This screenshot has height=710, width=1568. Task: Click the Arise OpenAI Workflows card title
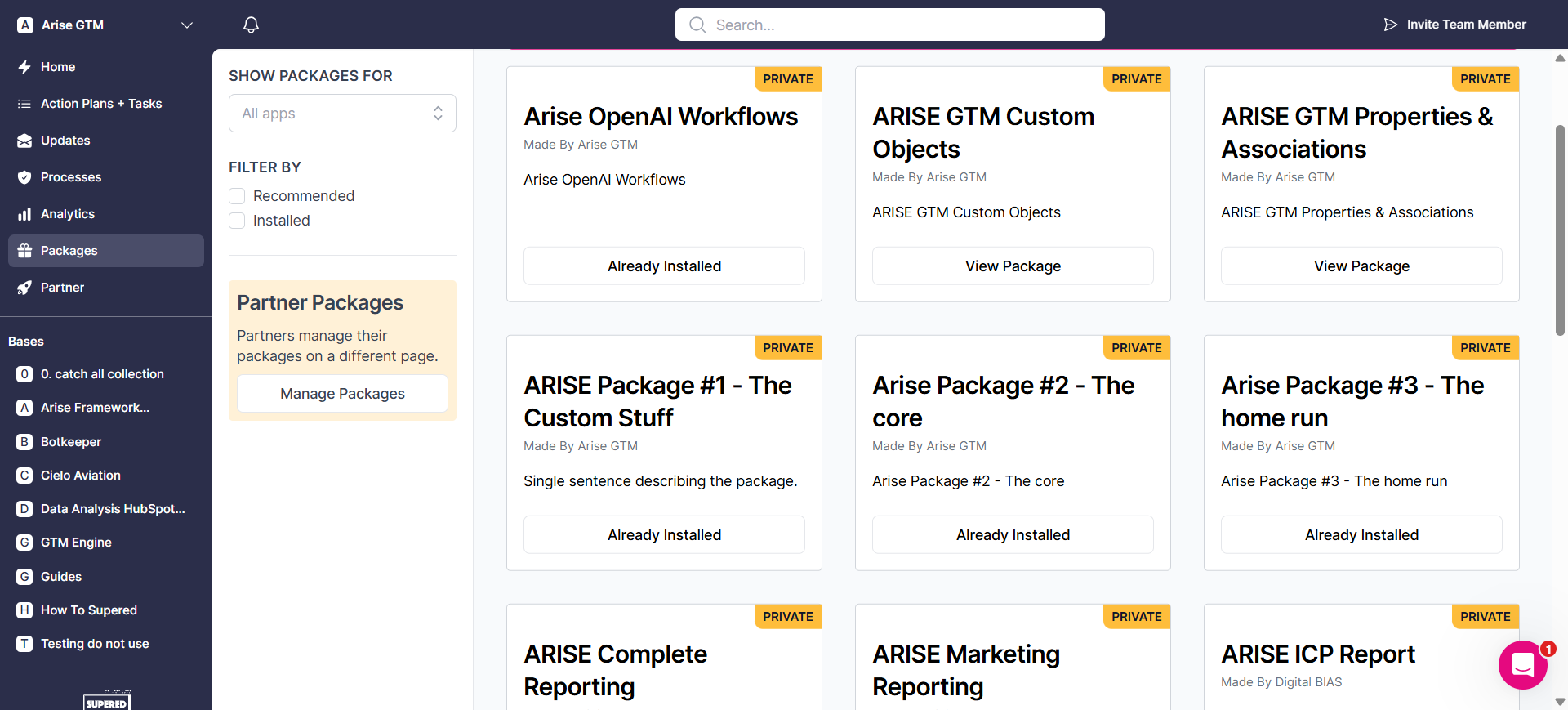click(661, 117)
